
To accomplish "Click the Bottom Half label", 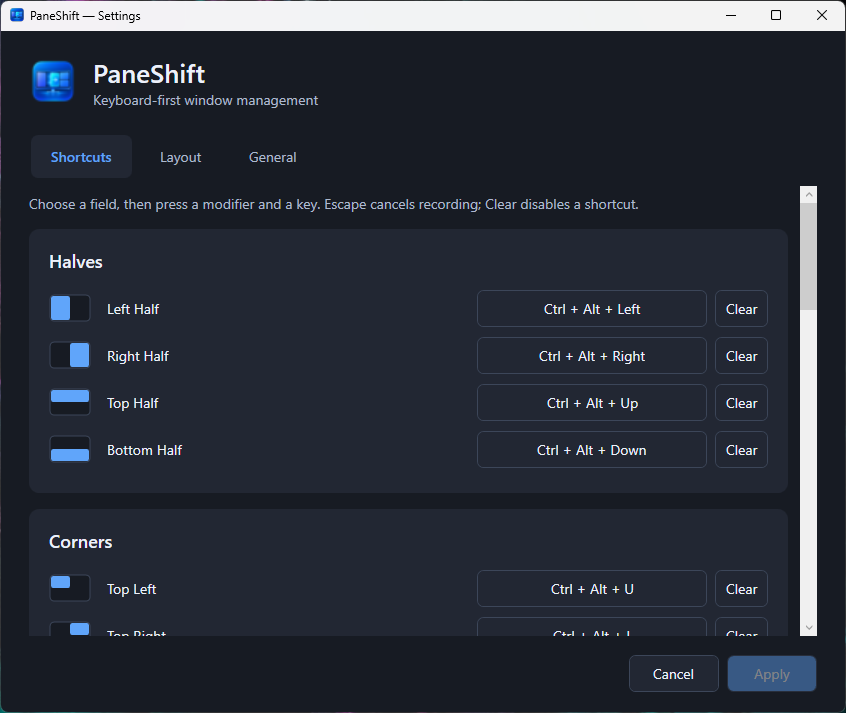I will pos(145,450).
